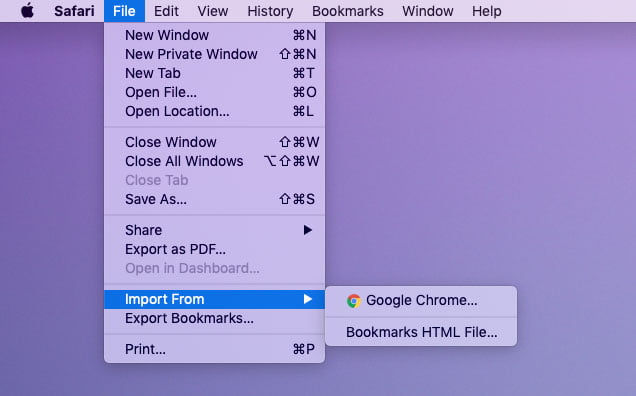
Task: Choose Close All Windows
Action: pyautogui.click(x=215, y=161)
